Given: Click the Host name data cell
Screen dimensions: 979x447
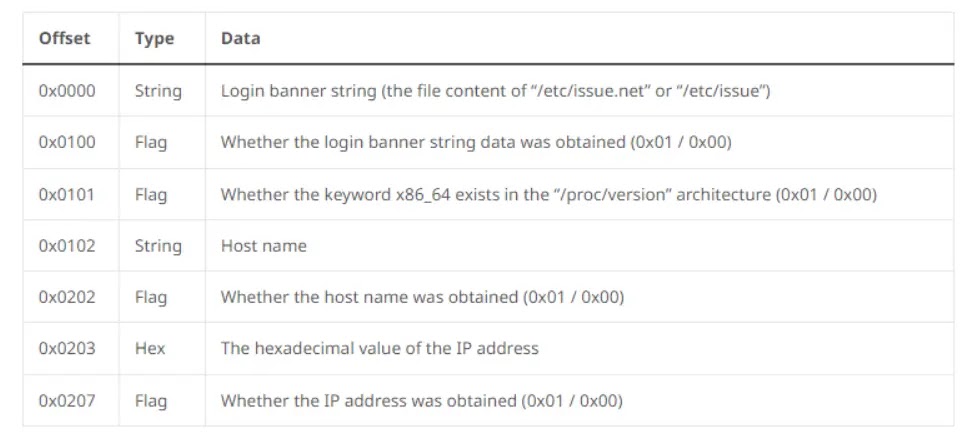Looking at the screenshot, I should (263, 246).
